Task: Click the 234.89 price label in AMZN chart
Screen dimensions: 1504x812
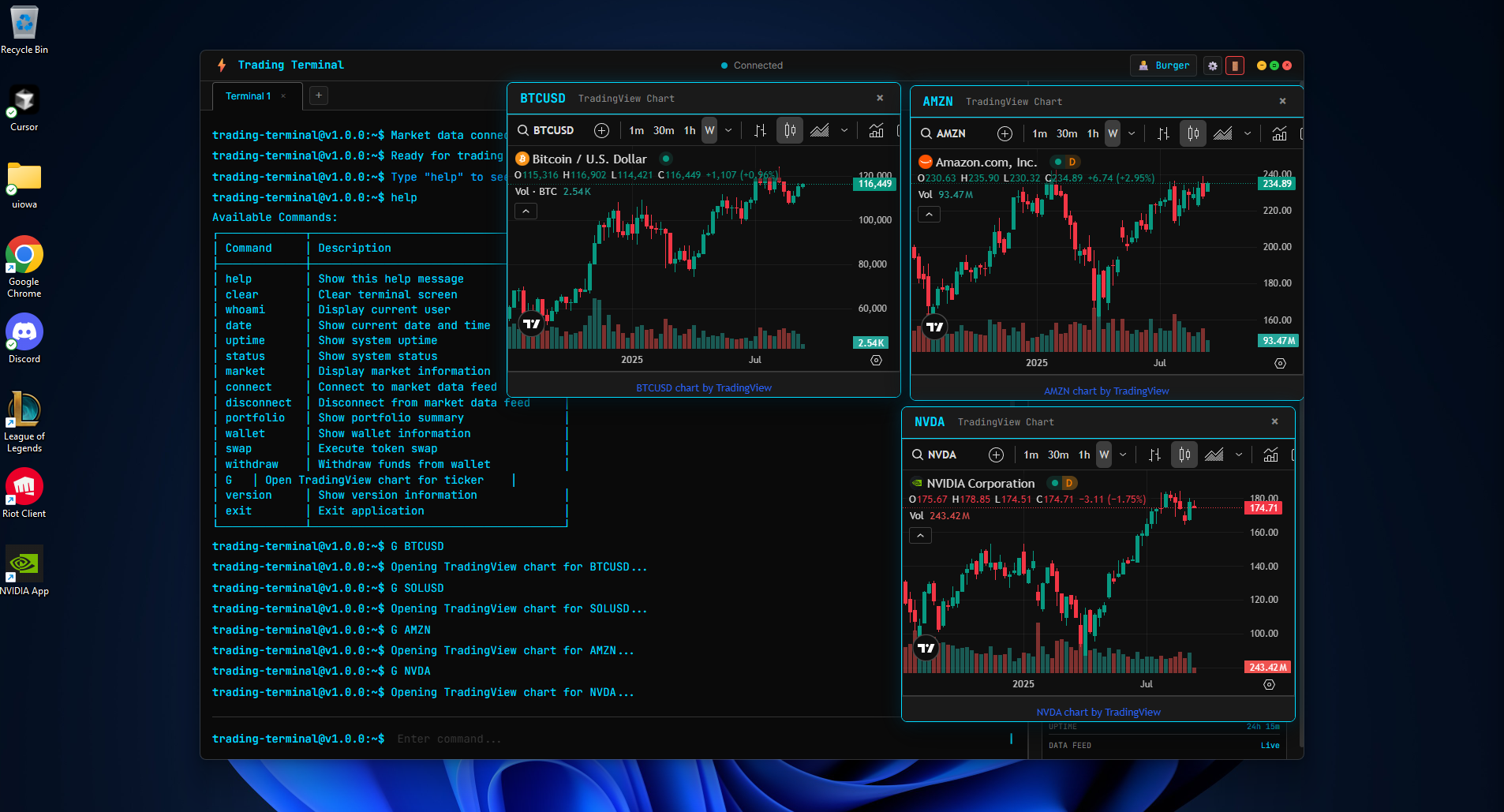Action: coord(1277,184)
